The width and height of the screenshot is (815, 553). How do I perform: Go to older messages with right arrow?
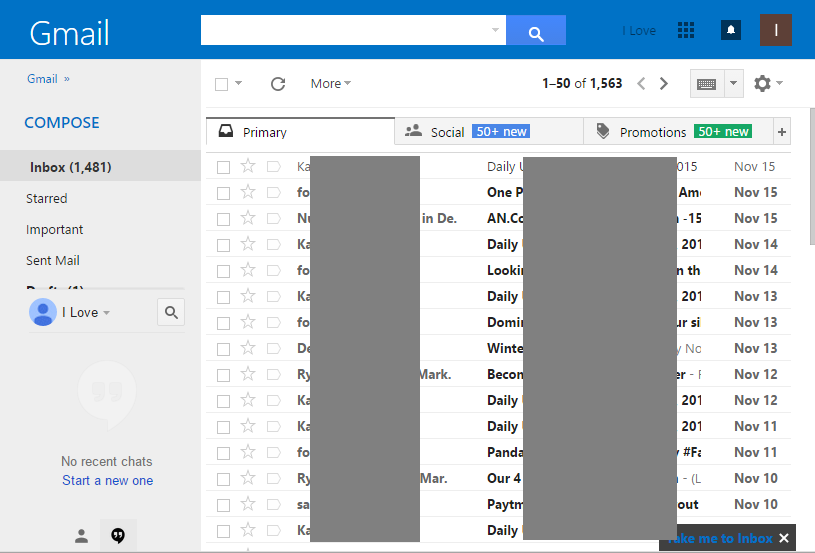[664, 84]
